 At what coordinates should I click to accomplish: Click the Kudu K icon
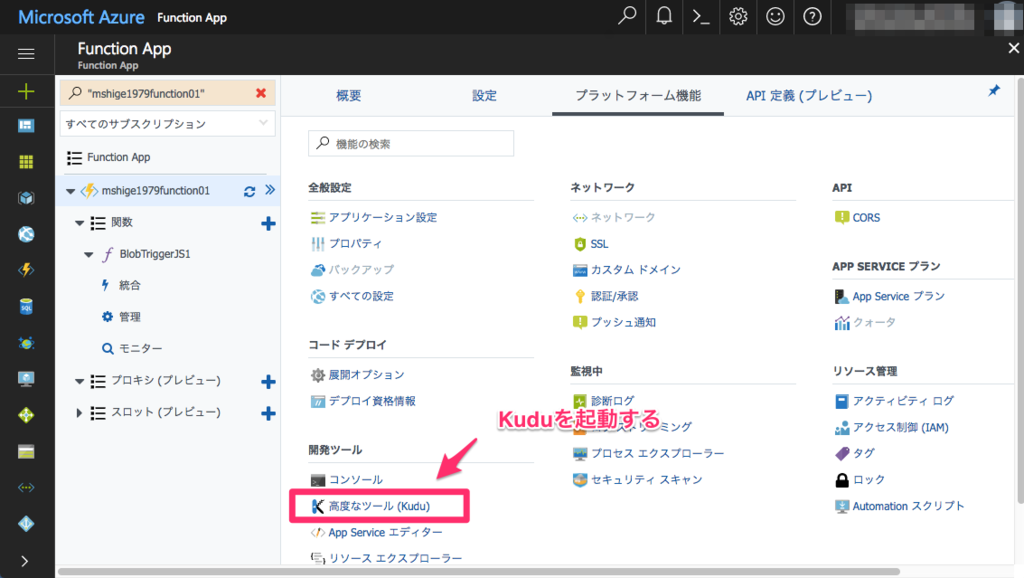[x=317, y=506]
